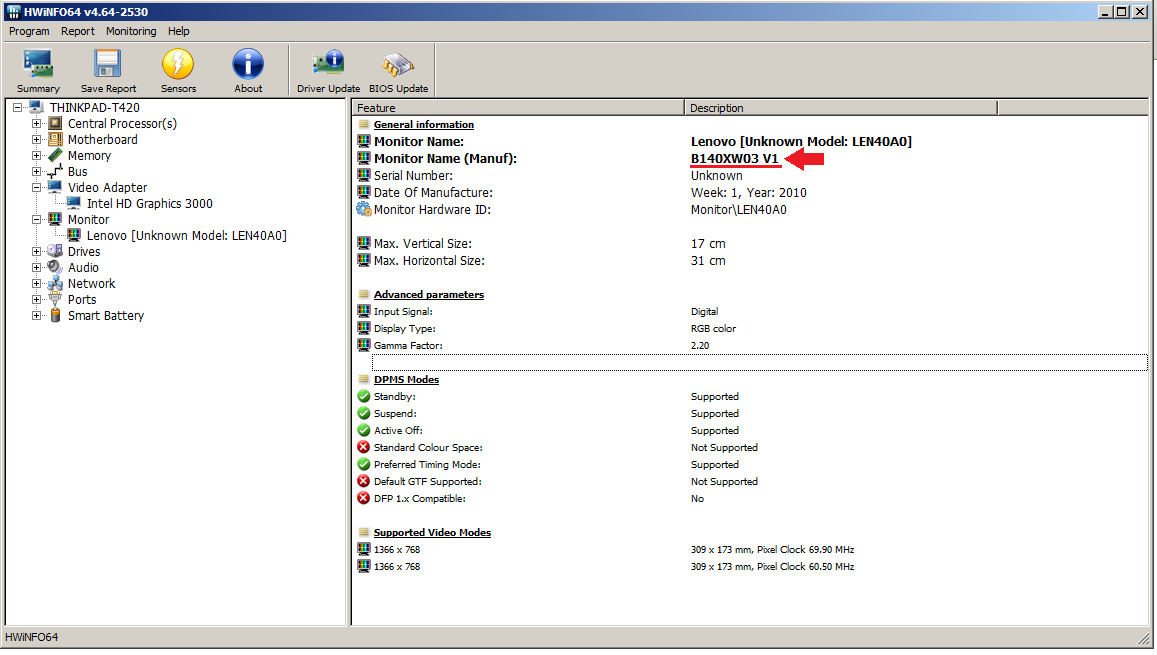Viewport: 1157px width, 655px height.
Task: Expand the Smart Battery node
Action: (36, 315)
